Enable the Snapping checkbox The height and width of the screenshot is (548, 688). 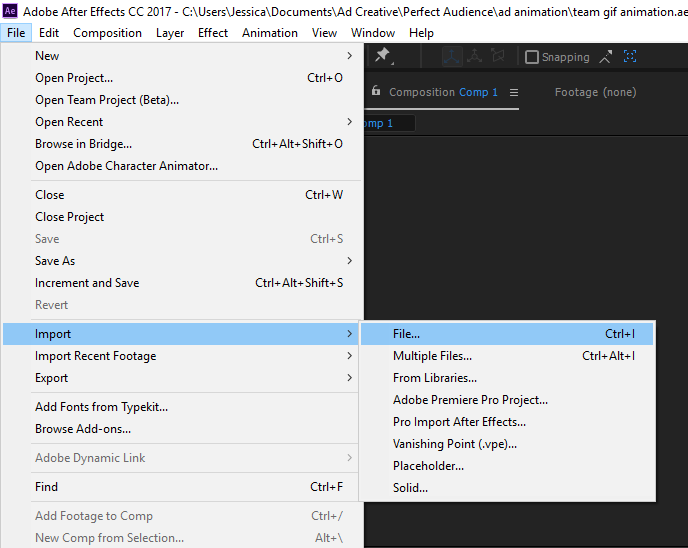[x=531, y=57]
